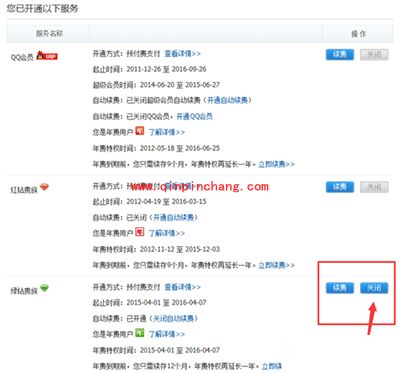Image resolution: width=400 pixels, height=373 pixels.
Task: Select the 绿钻贵族 service name
Action: [24, 291]
